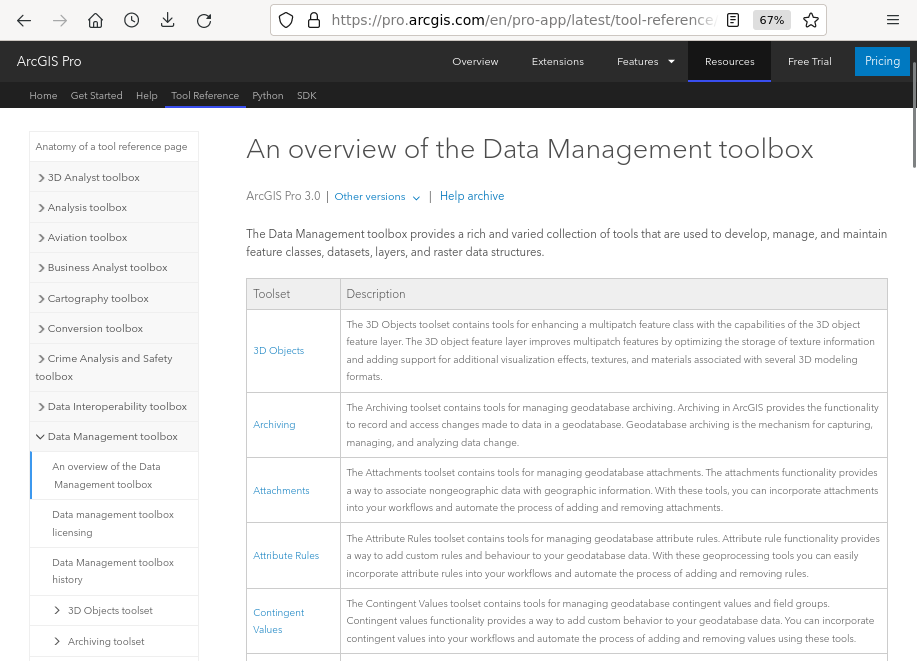Expand the Features dropdown in navigation

click(645, 62)
